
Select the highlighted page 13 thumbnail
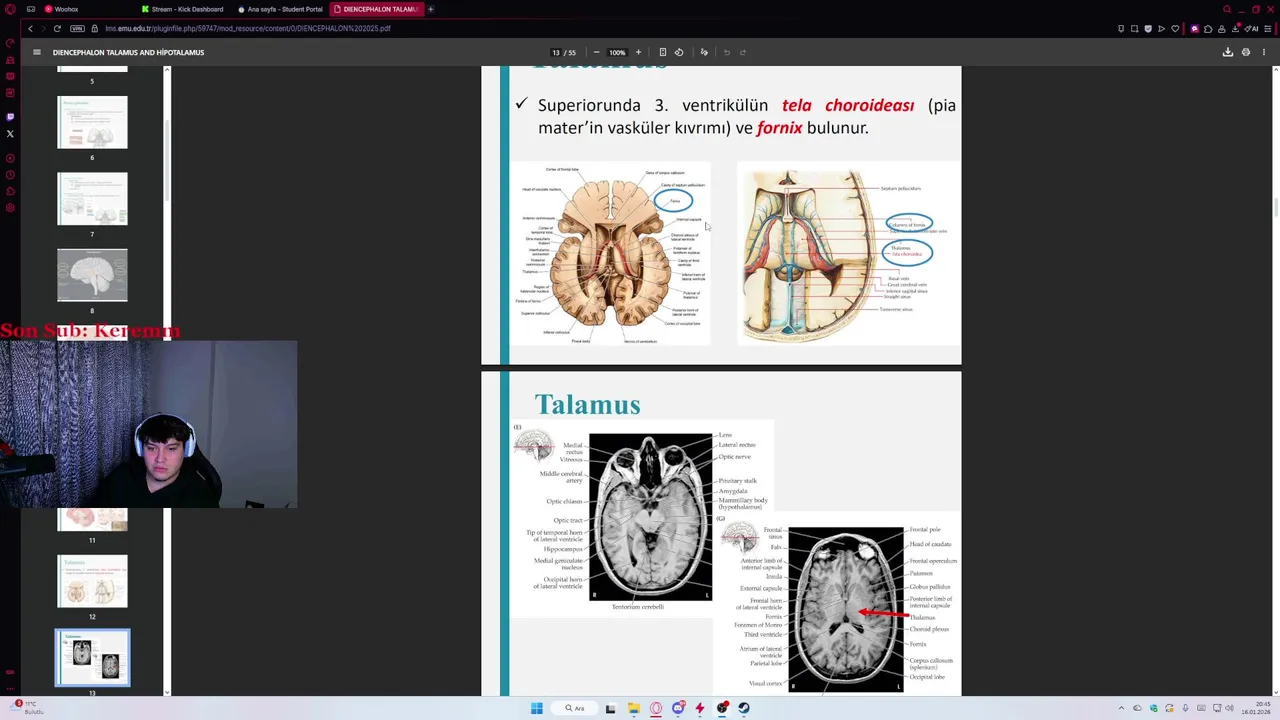pyautogui.click(x=92, y=658)
